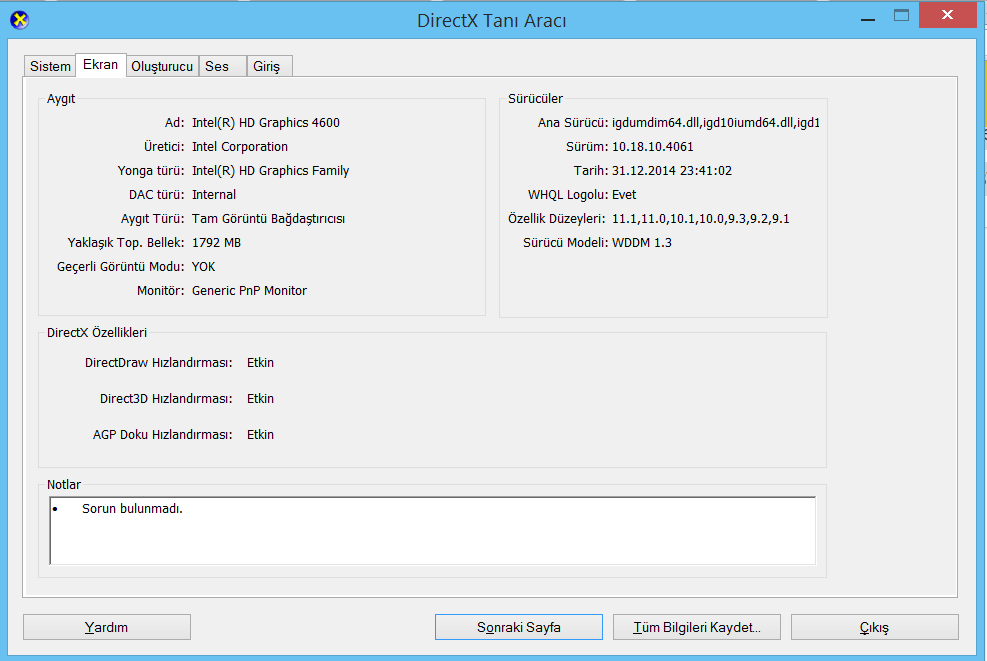Click the Sorun bulunmadı note
The image size is (987, 661).
132,509
